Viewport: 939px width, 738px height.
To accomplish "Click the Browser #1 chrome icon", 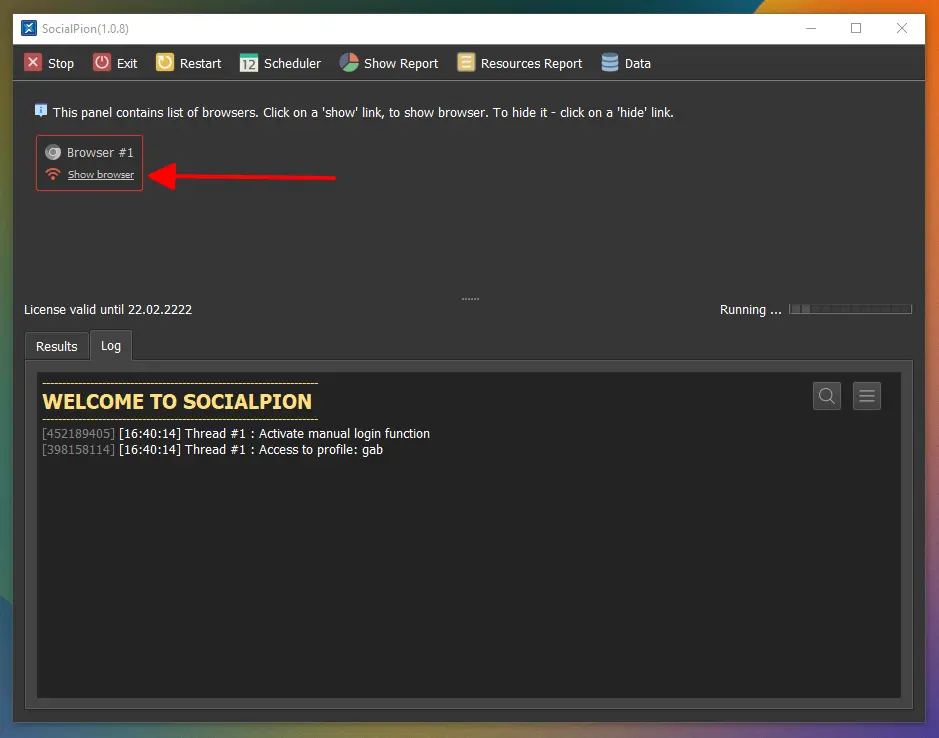I will pos(53,152).
